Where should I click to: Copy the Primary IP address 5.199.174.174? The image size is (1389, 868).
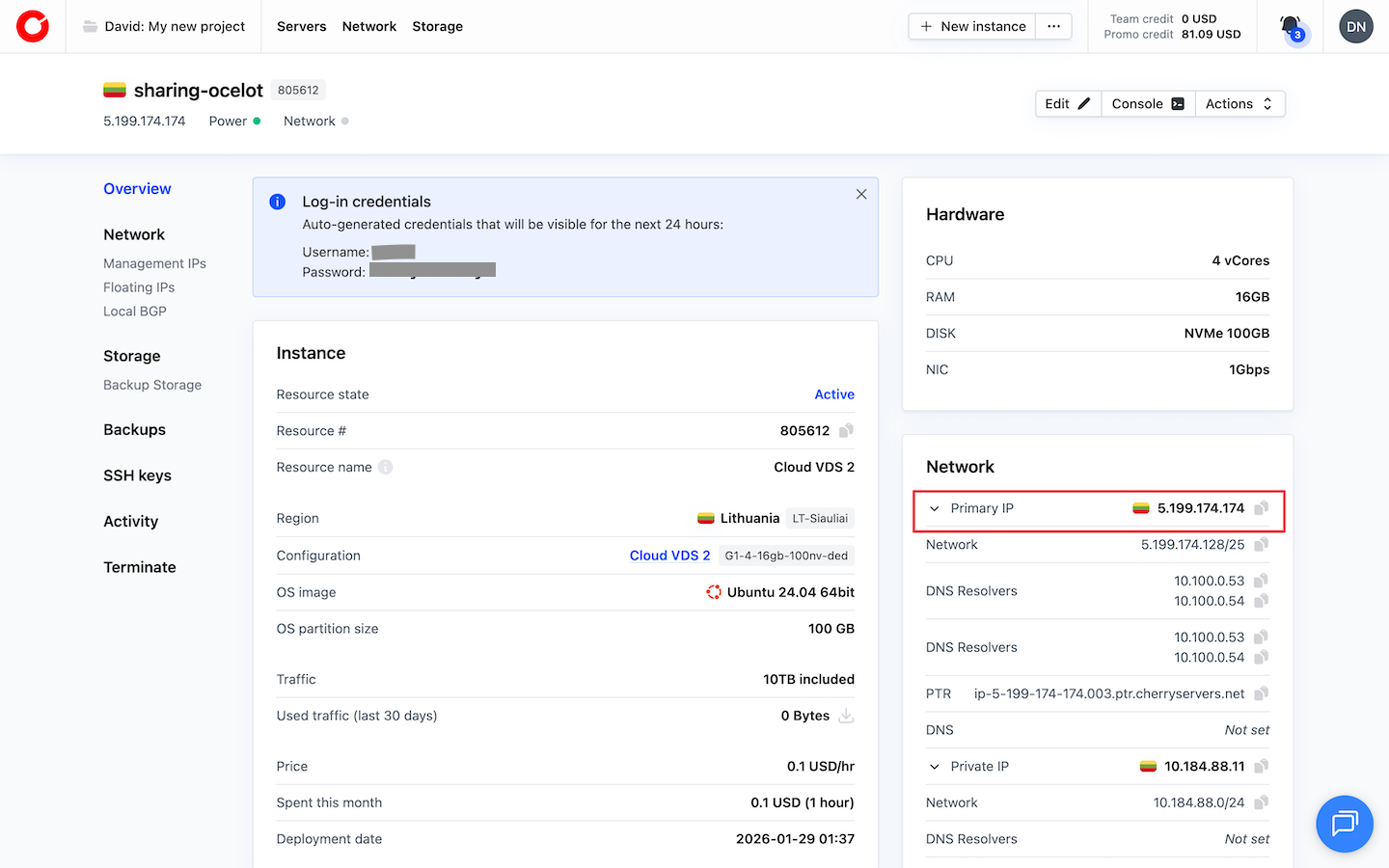[x=1261, y=508]
